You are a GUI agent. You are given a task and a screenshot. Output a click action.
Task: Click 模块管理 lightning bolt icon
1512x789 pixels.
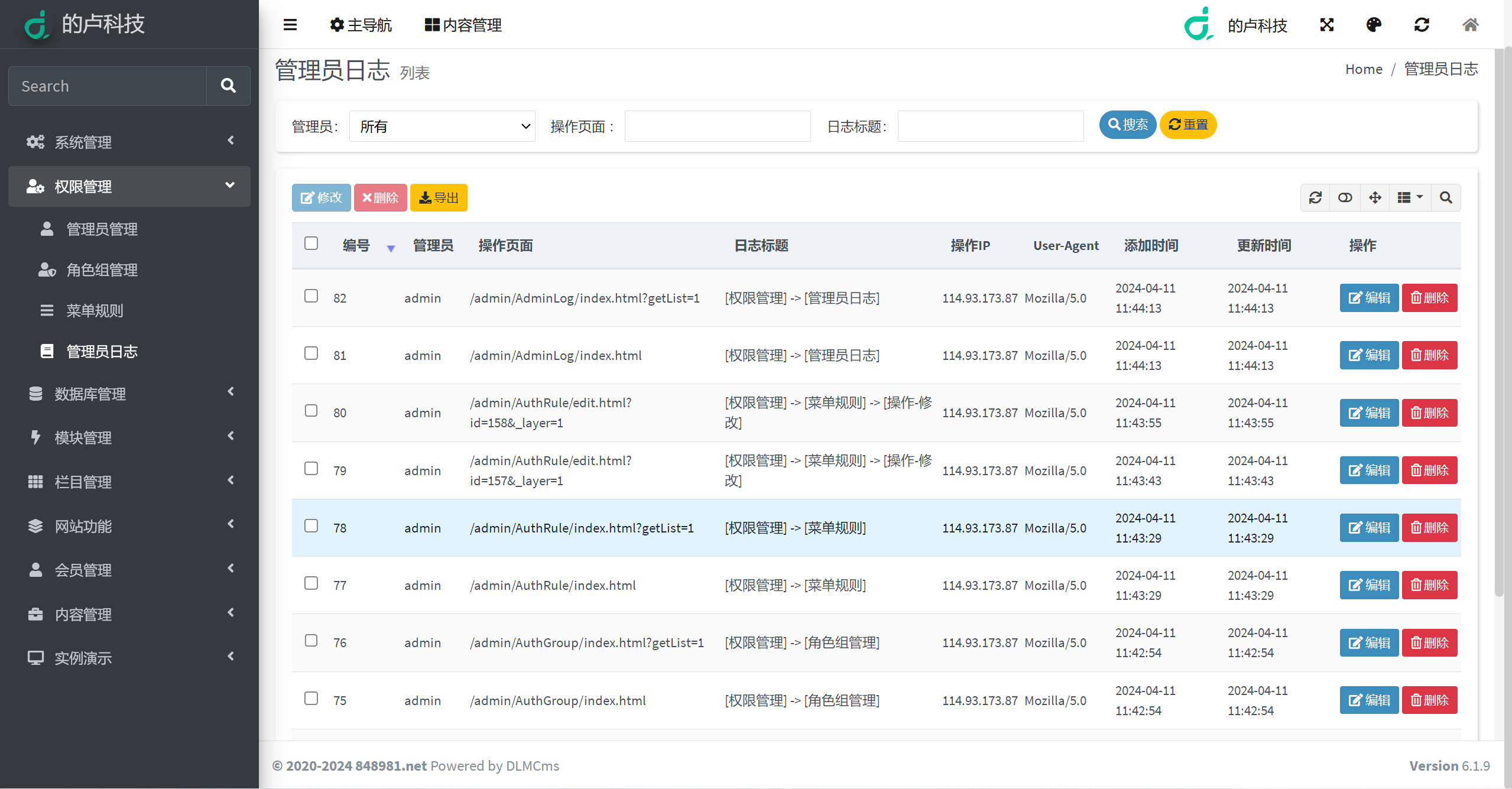click(35, 437)
